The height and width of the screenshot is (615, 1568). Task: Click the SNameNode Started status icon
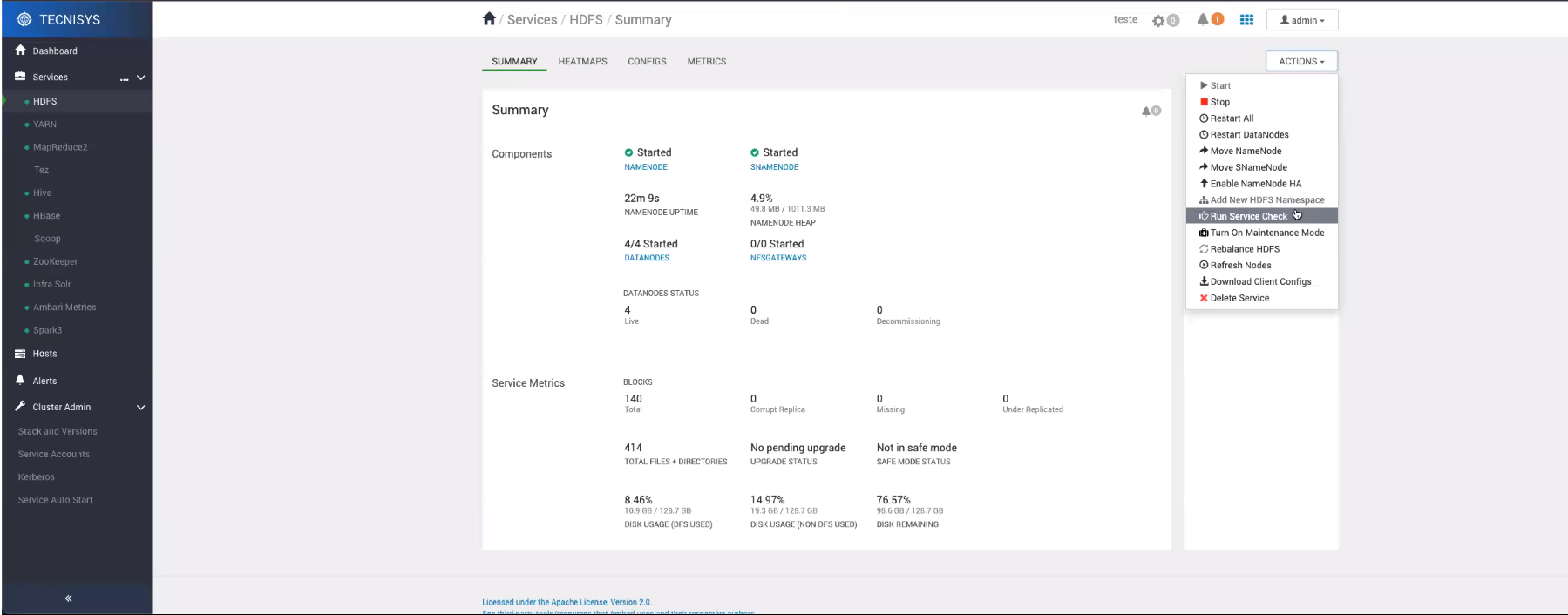[755, 152]
